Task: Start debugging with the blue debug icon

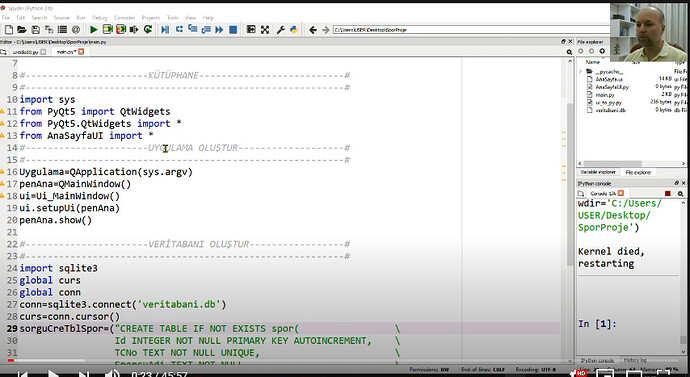Action: click(x=165, y=29)
